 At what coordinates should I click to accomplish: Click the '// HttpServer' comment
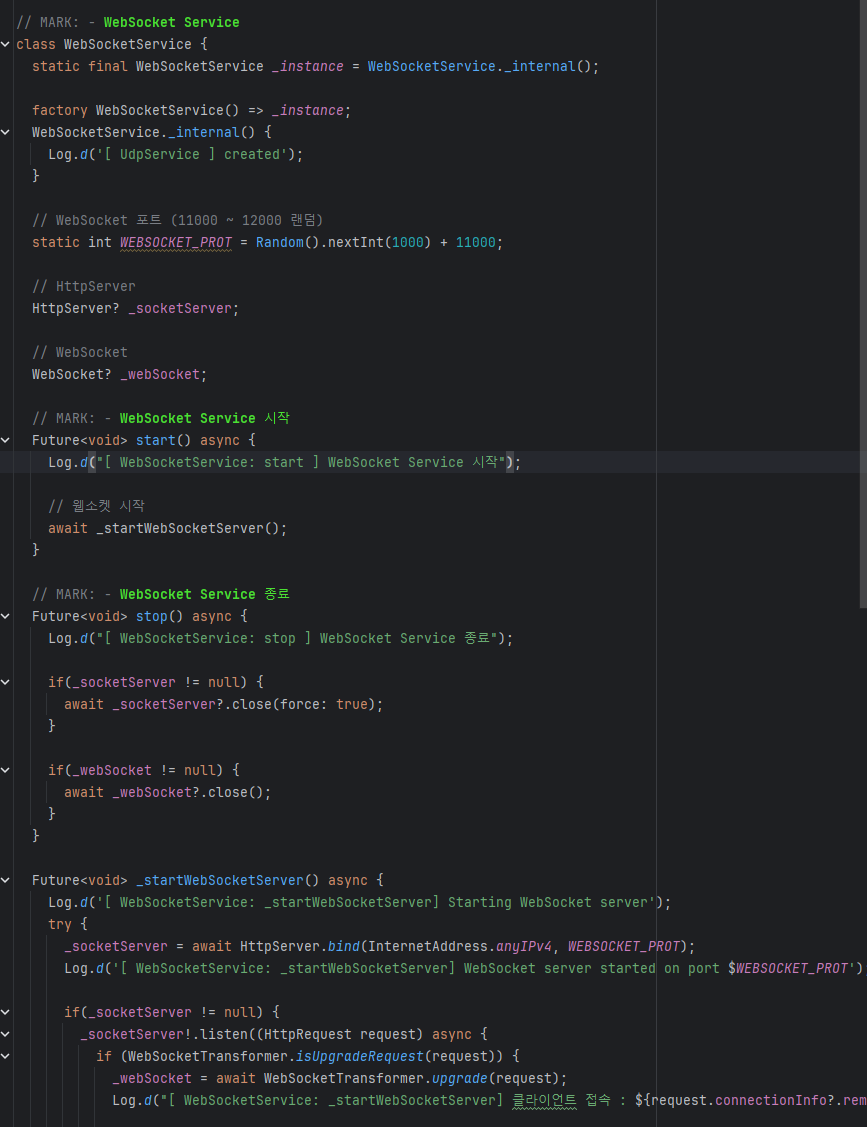pos(83,286)
